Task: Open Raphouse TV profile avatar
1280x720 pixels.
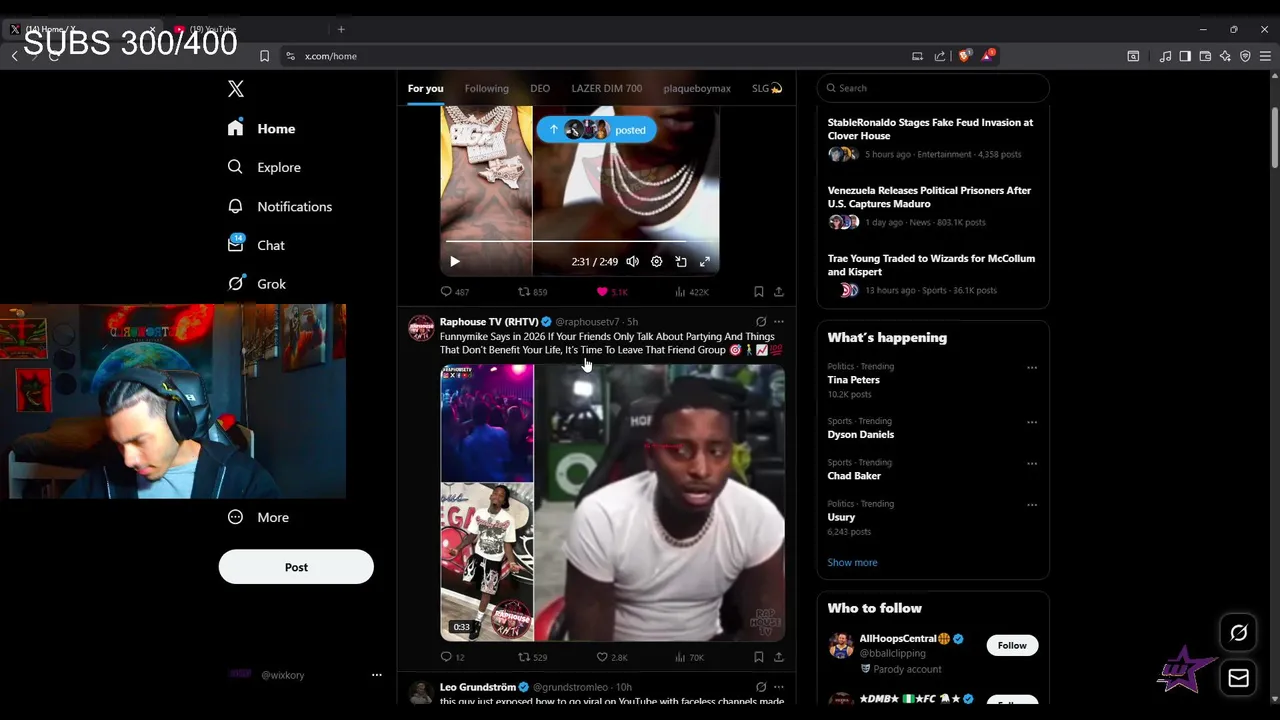Action: point(422,328)
